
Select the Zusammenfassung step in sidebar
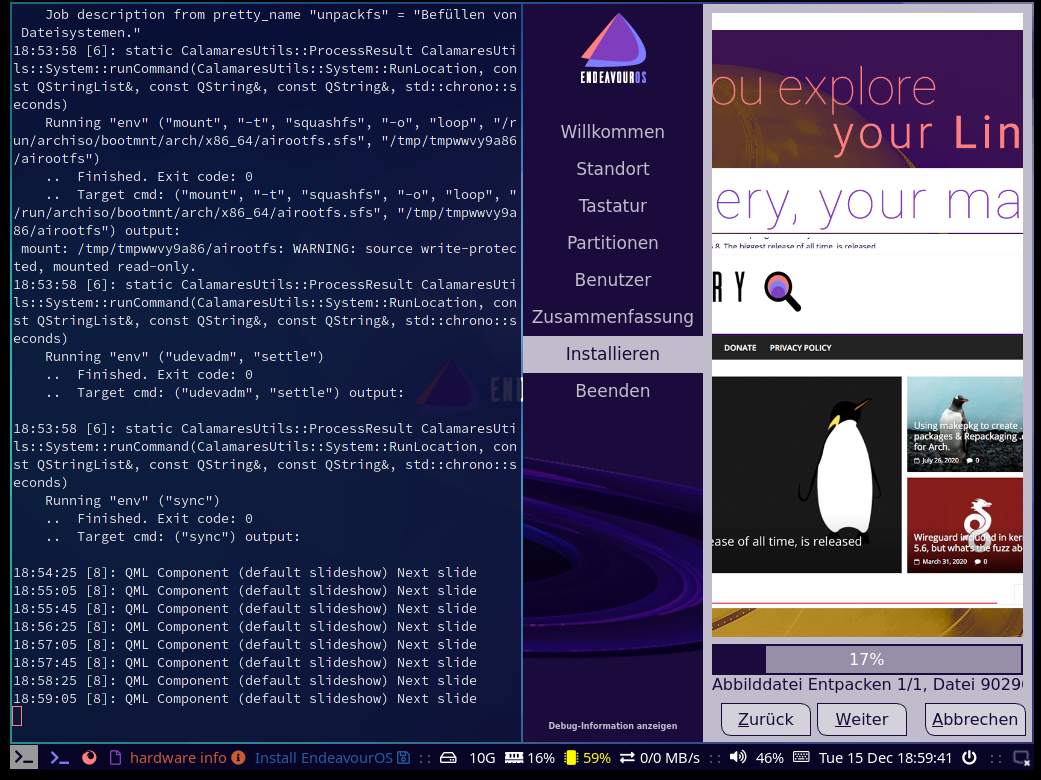[x=612, y=317]
